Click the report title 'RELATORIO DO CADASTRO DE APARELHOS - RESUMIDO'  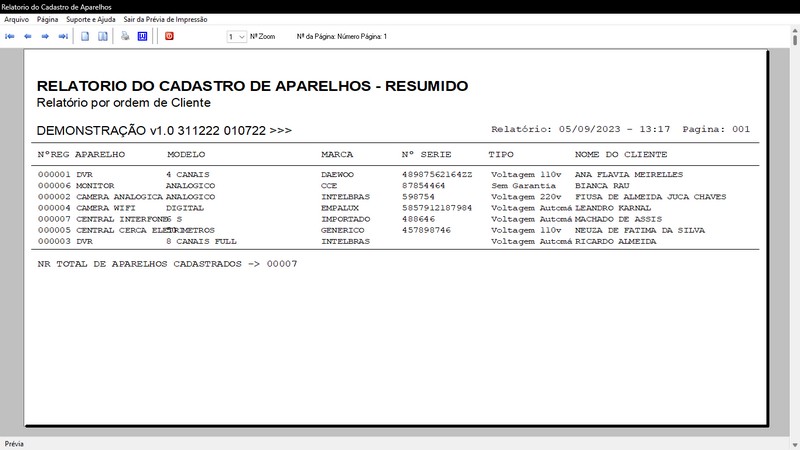pos(253,86)
